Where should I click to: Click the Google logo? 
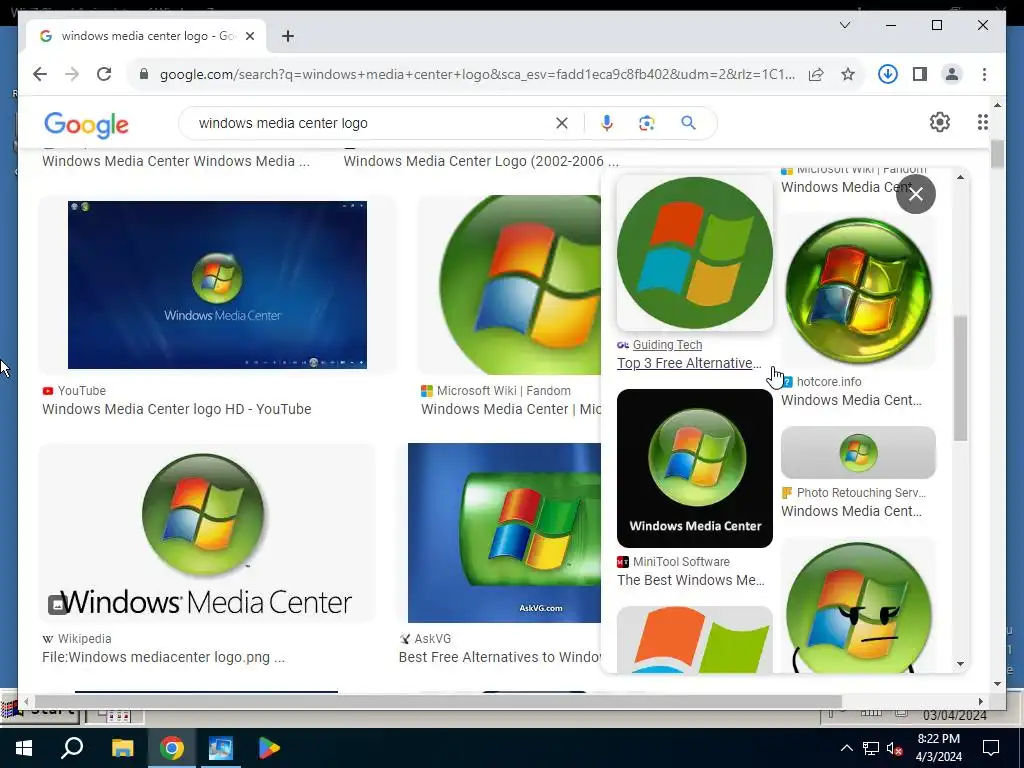(86, 124)
